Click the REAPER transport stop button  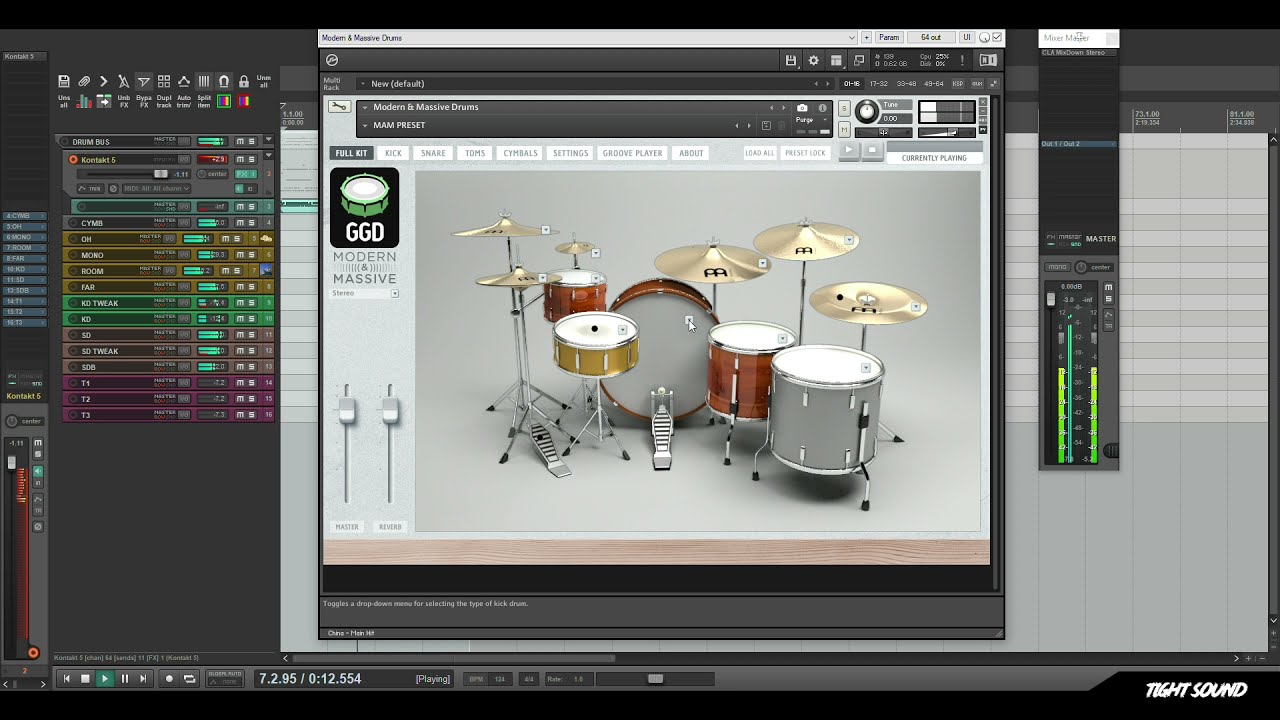tap(85, 678)
